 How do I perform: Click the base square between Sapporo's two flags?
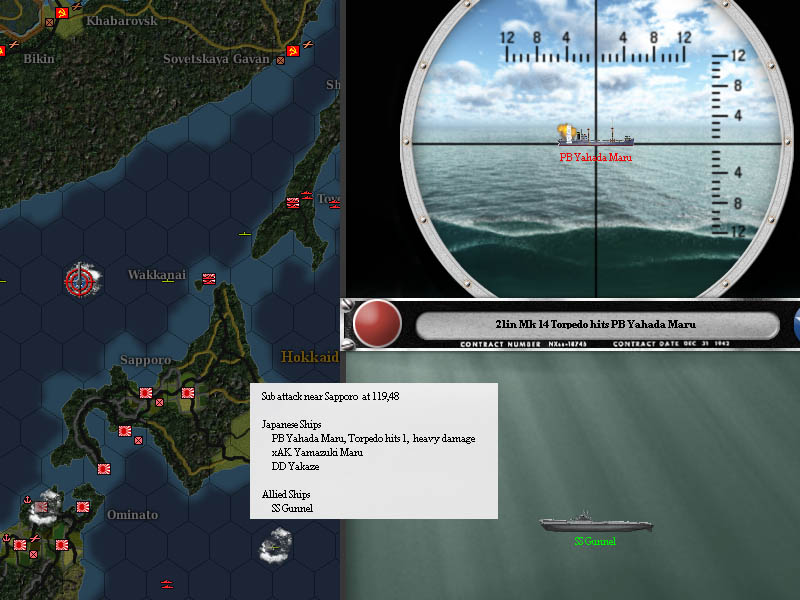(160, 403)
